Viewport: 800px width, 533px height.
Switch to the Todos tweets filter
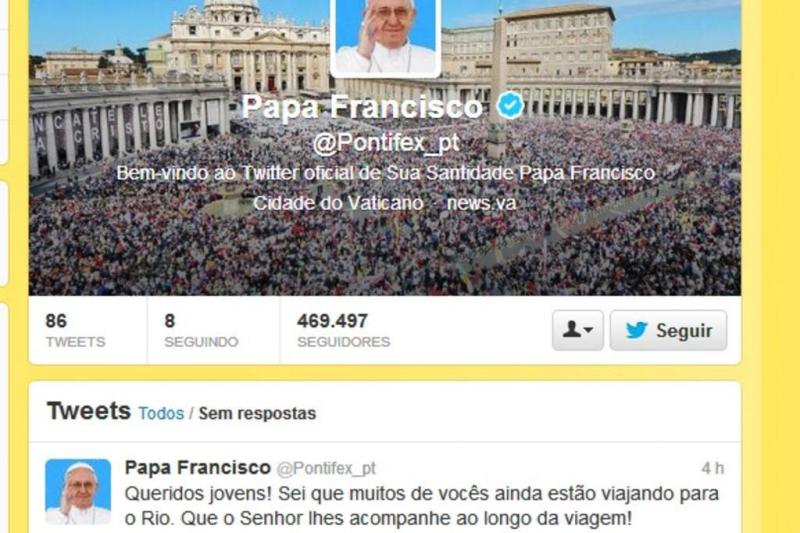pos(161,413)
